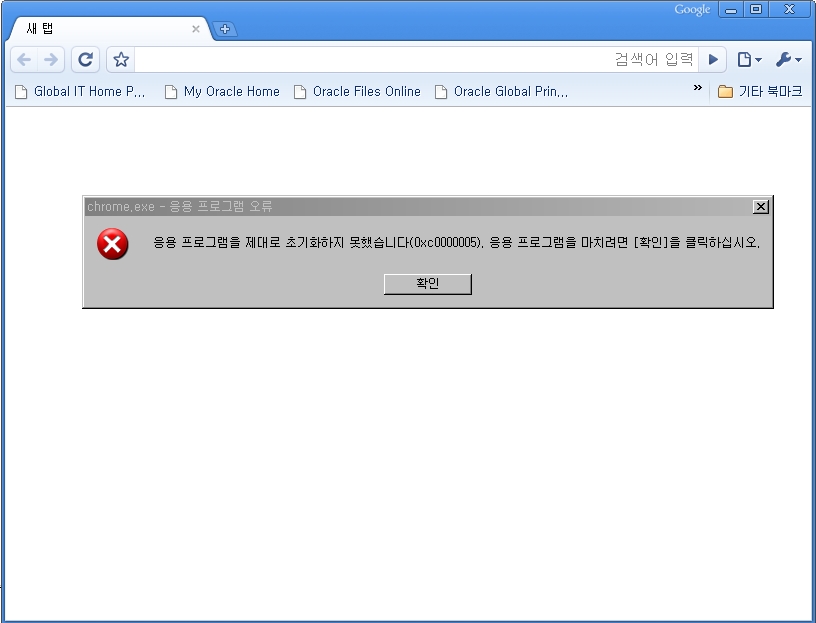Screen dimensions: 816x623
Task: Minimize the Chrome browser window
Action: pyautogui.click(x=731, y=9)
